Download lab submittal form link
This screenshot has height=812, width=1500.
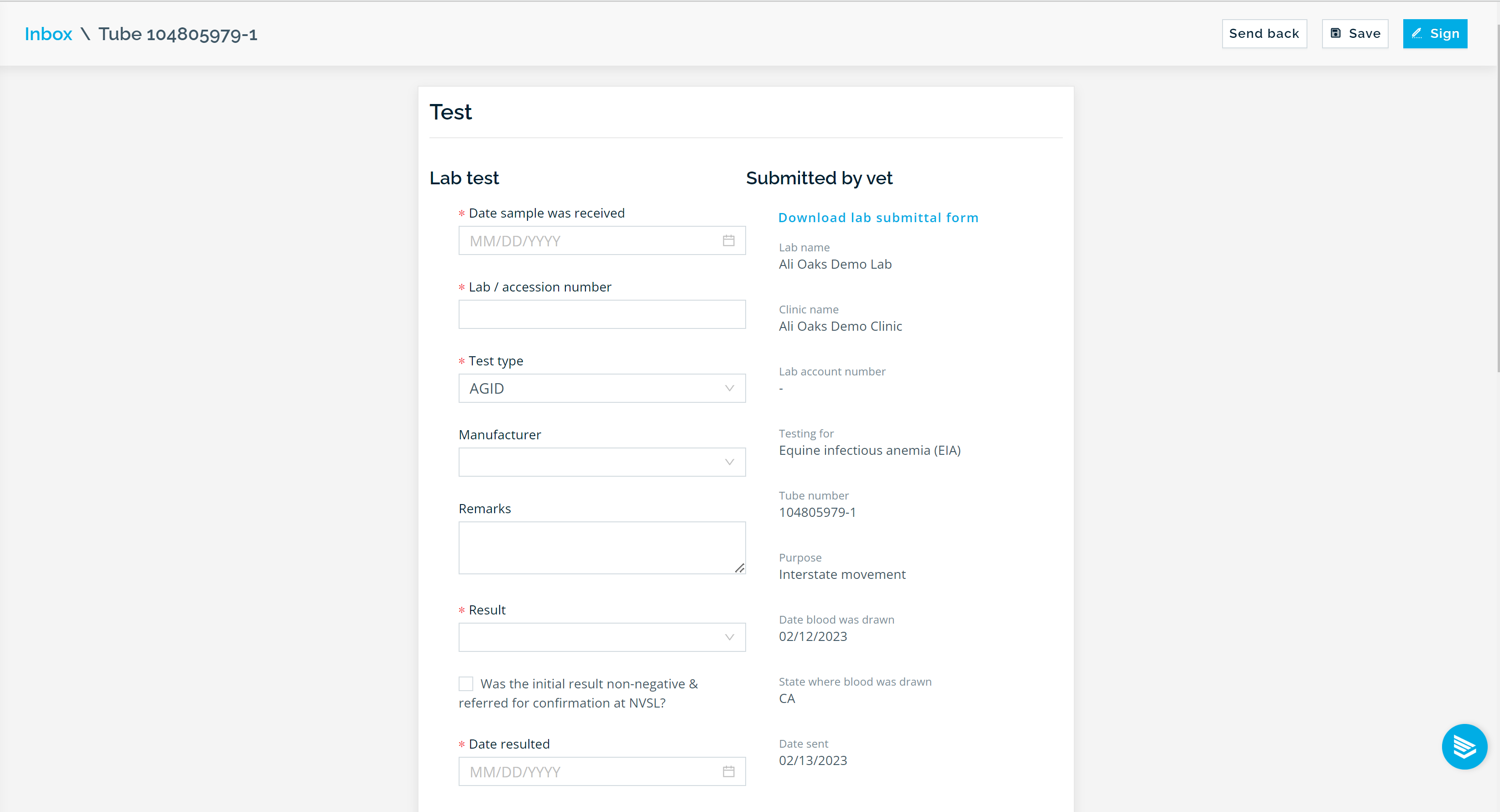click(878, 218)
